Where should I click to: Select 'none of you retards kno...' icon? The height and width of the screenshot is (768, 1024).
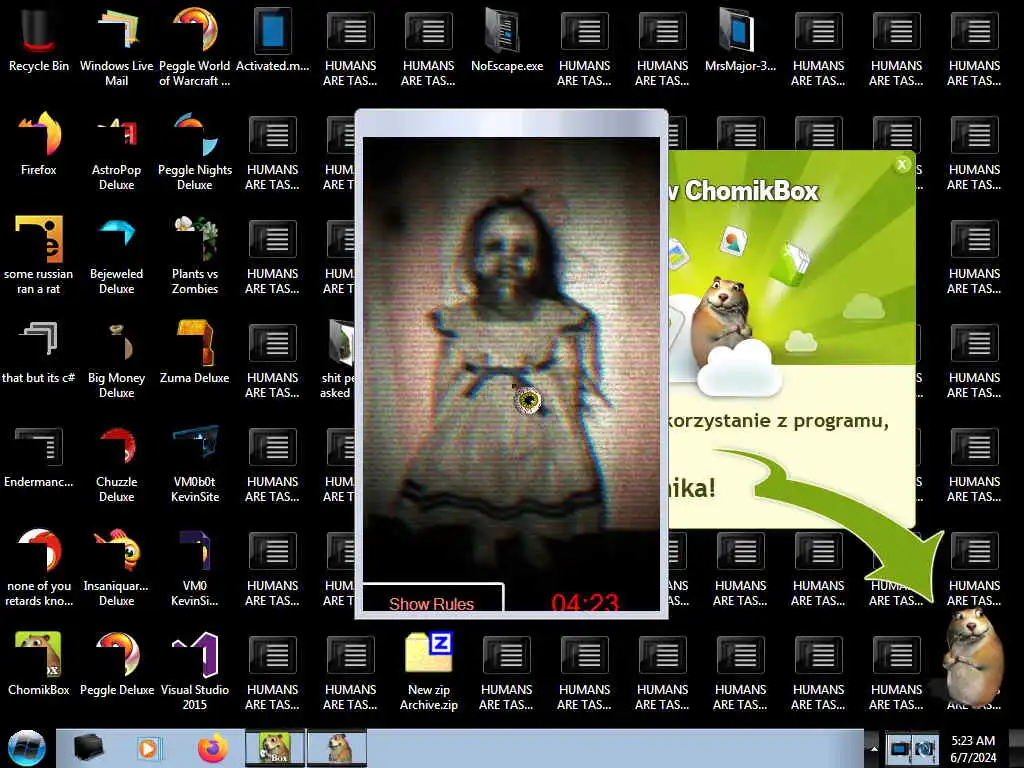tap(39, 568)
